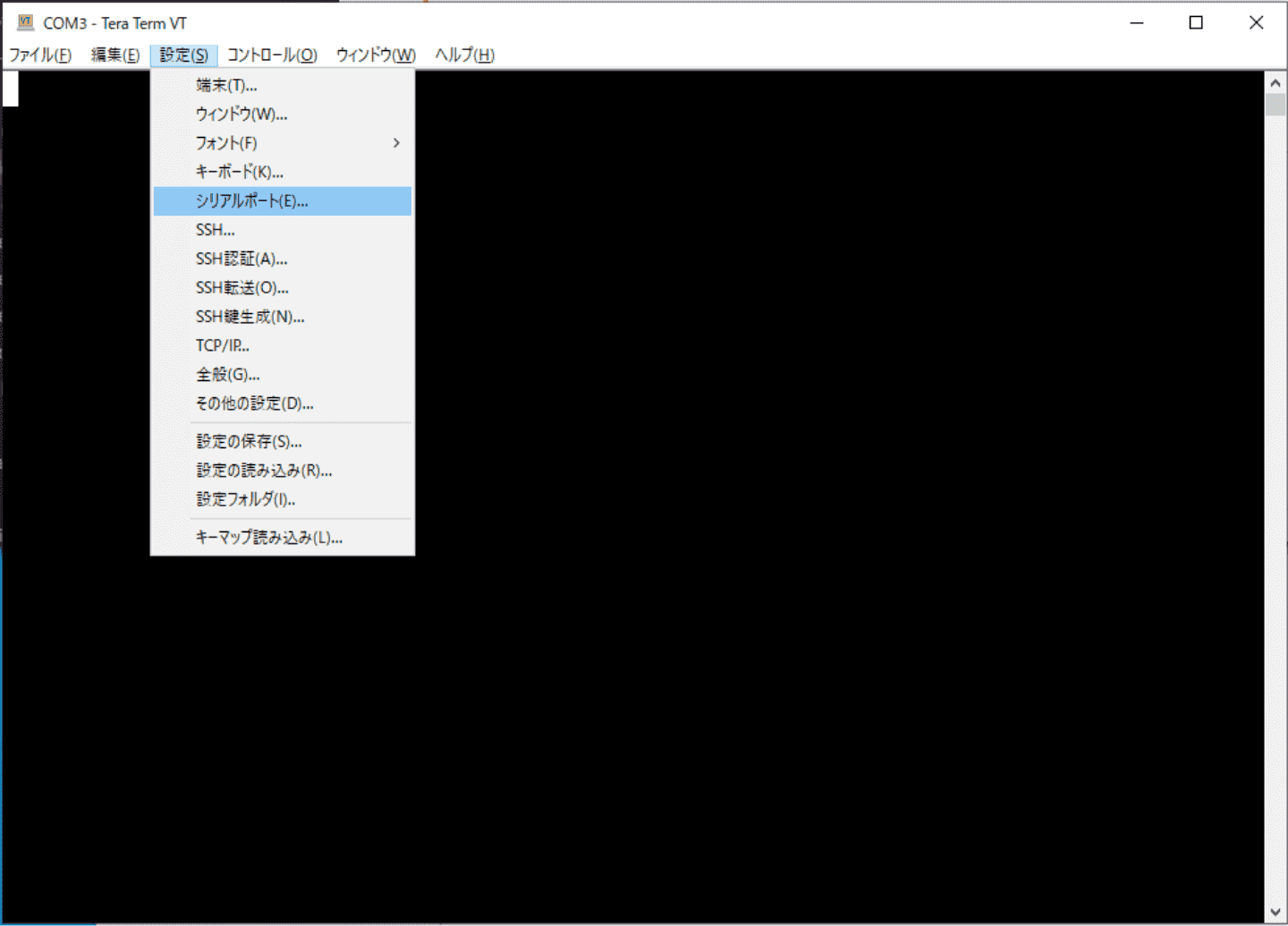Click 設定の保存(S)... to save setup
The image size is (1288, 926).
click(249, 441)
